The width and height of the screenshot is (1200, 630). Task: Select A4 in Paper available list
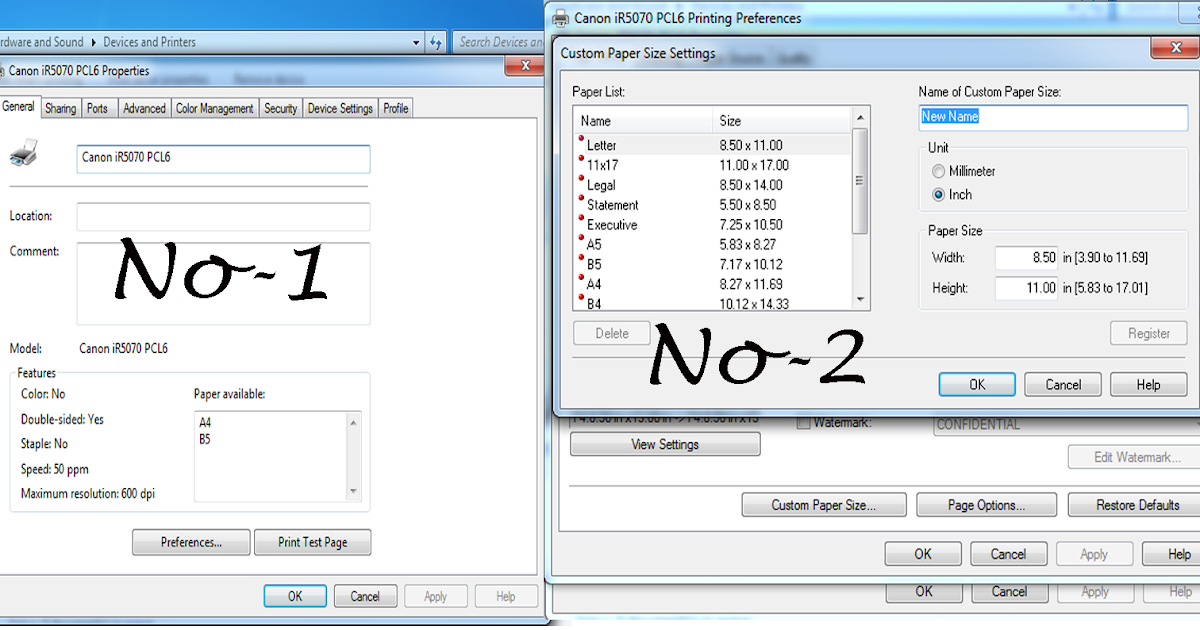[205, 423]
